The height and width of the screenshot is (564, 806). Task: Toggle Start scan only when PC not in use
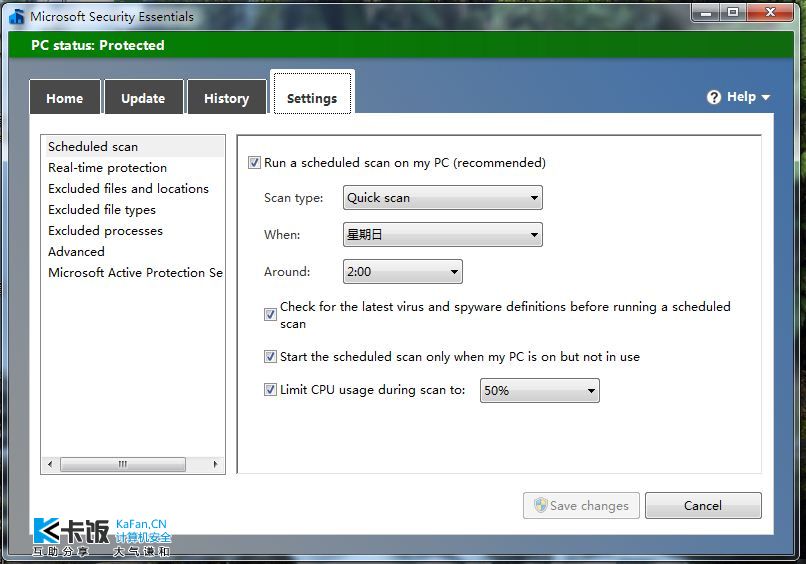(270, 356)
